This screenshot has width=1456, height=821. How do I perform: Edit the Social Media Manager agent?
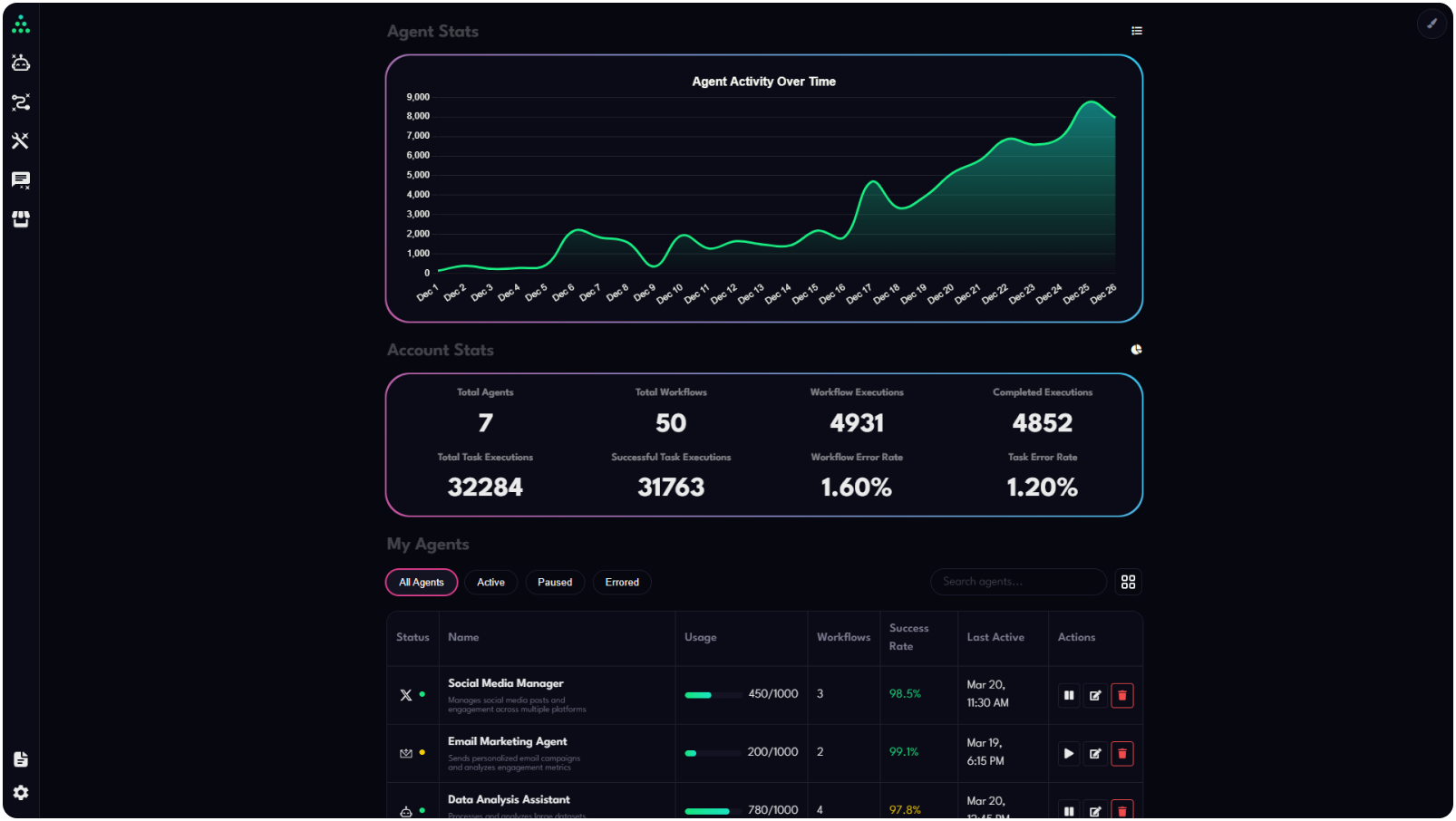pos(1096,696)
